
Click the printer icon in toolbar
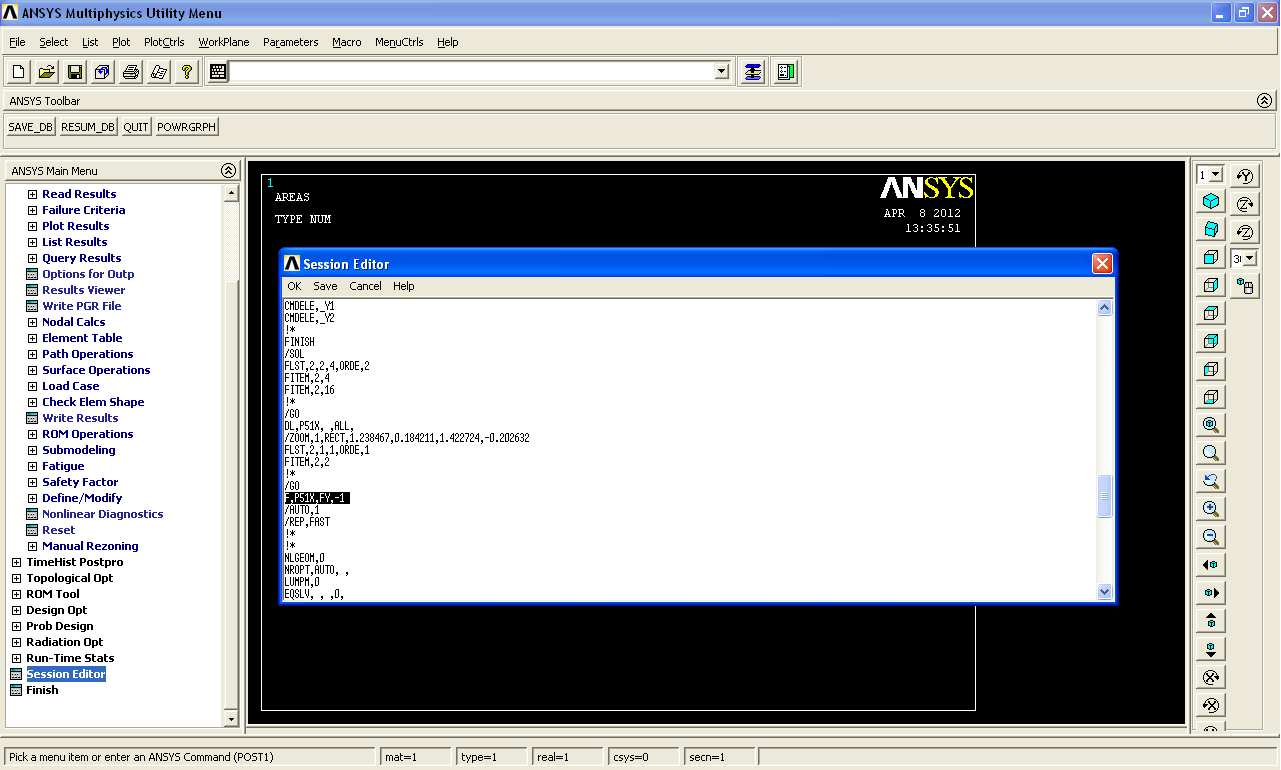131,72
